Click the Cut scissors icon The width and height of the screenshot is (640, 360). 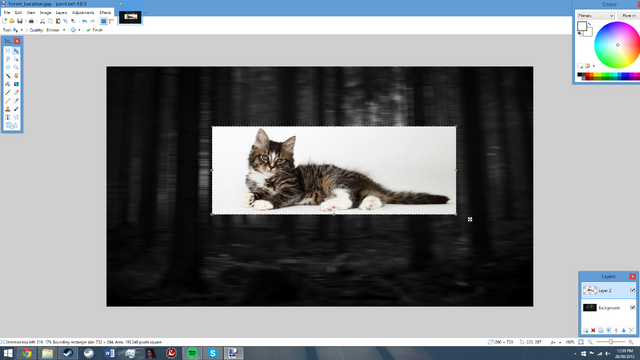click(x=42, y=21)
